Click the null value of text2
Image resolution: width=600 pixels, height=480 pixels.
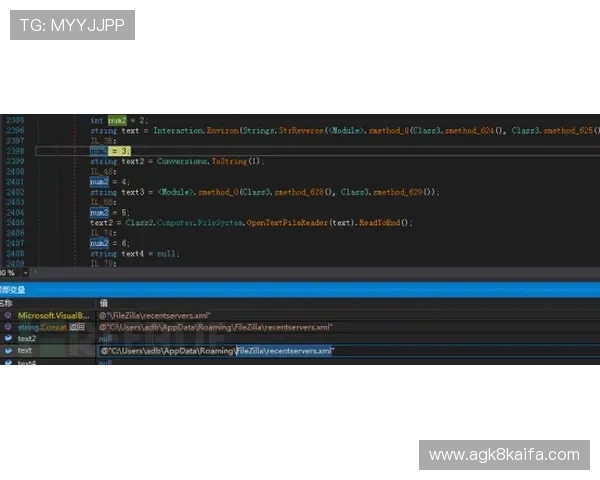[x=105, y=339]
